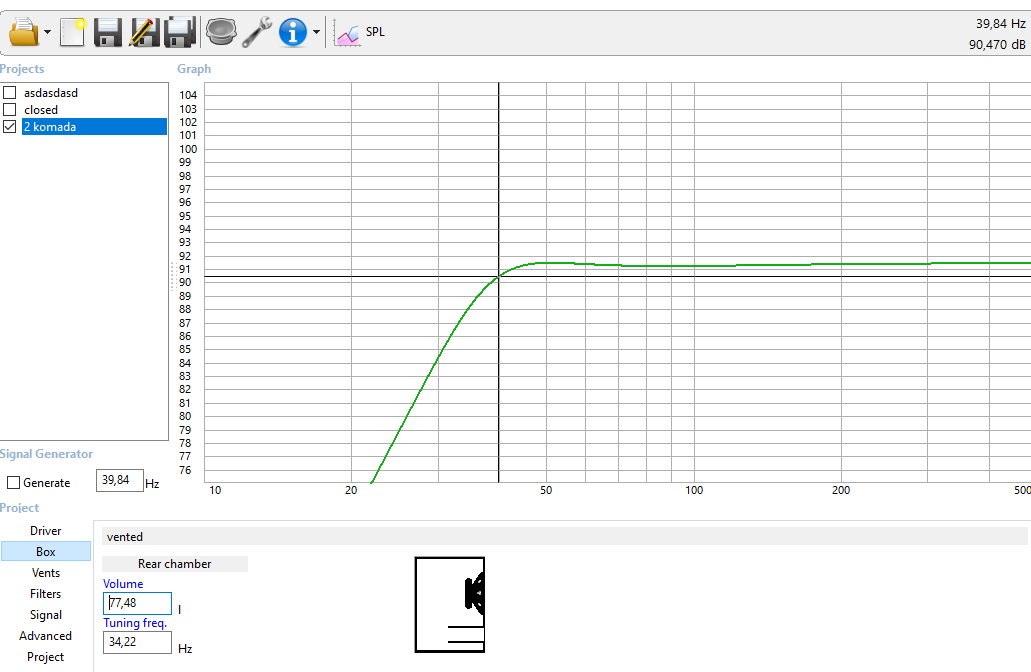
Task: Click the Tuning freq. field 34,22
Action: click(137, 642)
